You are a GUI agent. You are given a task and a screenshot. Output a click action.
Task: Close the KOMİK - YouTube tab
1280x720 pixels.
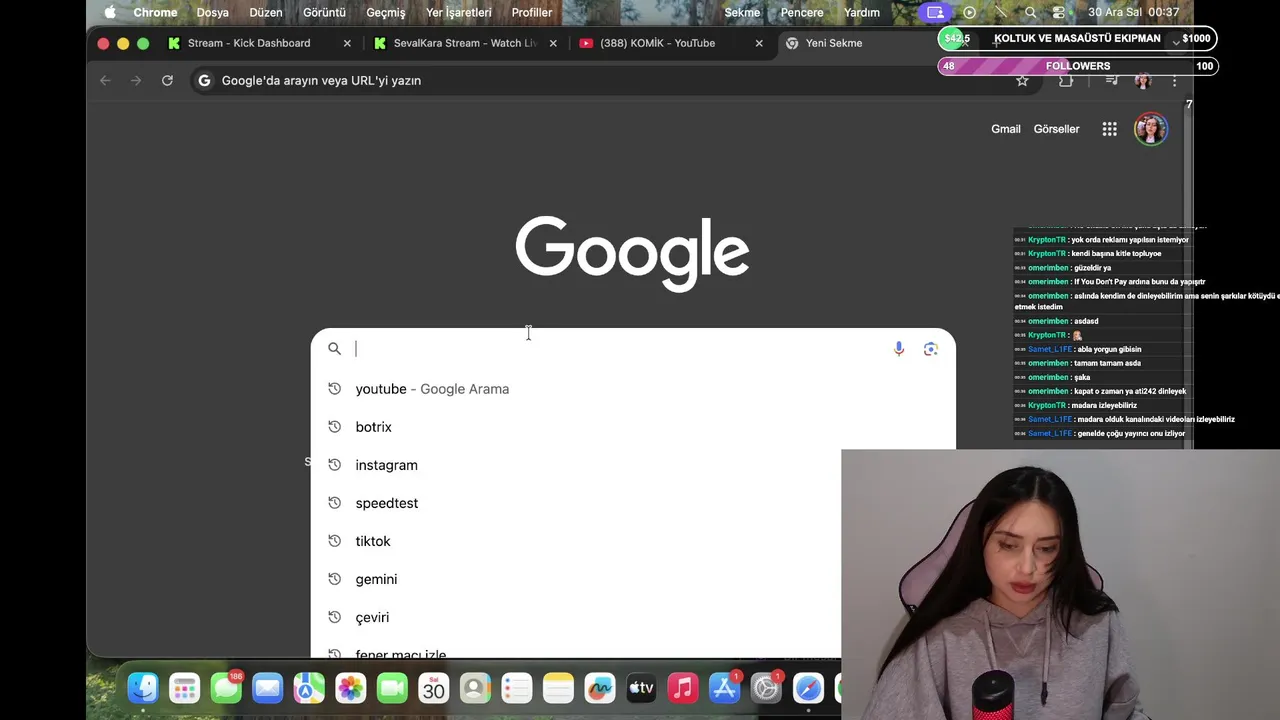click(759, 43)
